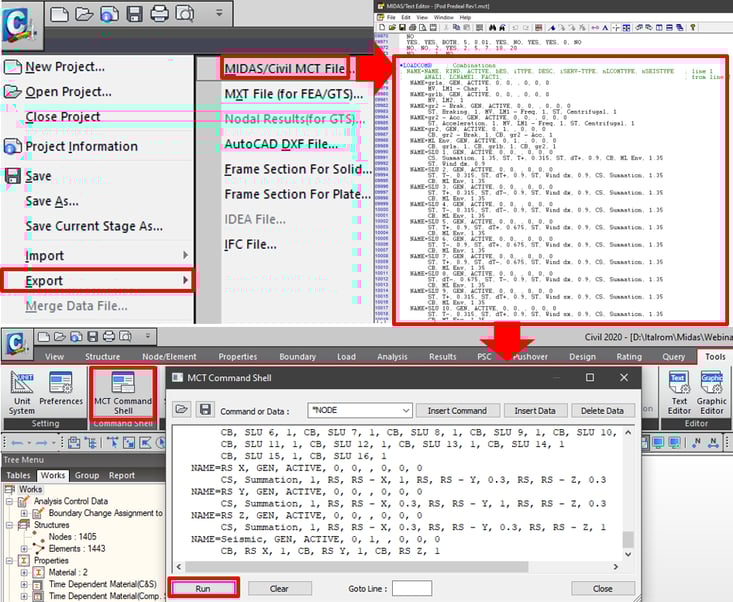Click the MCT Command Shell ribbon icon
Viewport: 733px width, 602px height.
123,392
